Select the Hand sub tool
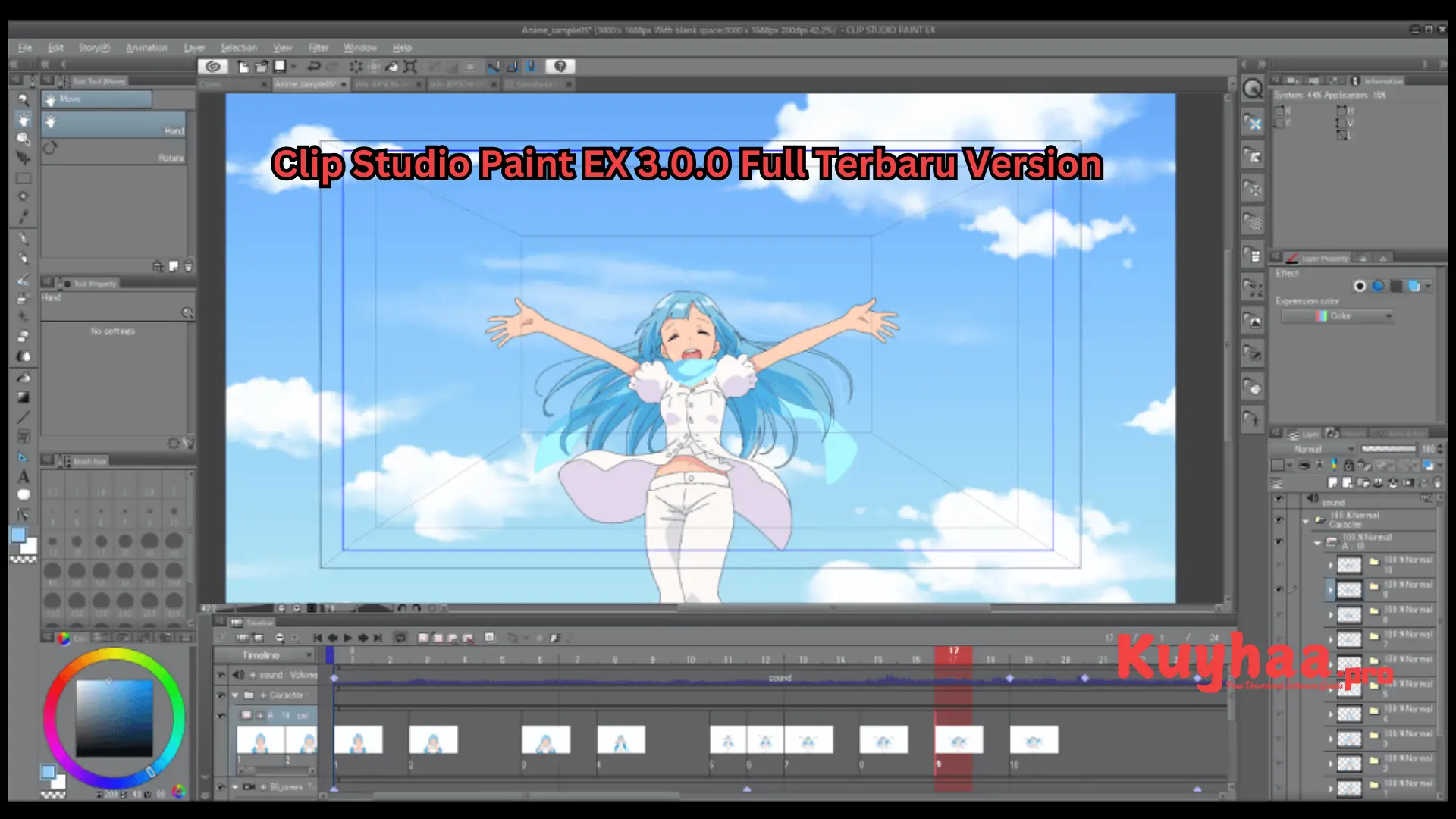The height and width of the screenshot is (819, 1456). click(x=114, y=125)
